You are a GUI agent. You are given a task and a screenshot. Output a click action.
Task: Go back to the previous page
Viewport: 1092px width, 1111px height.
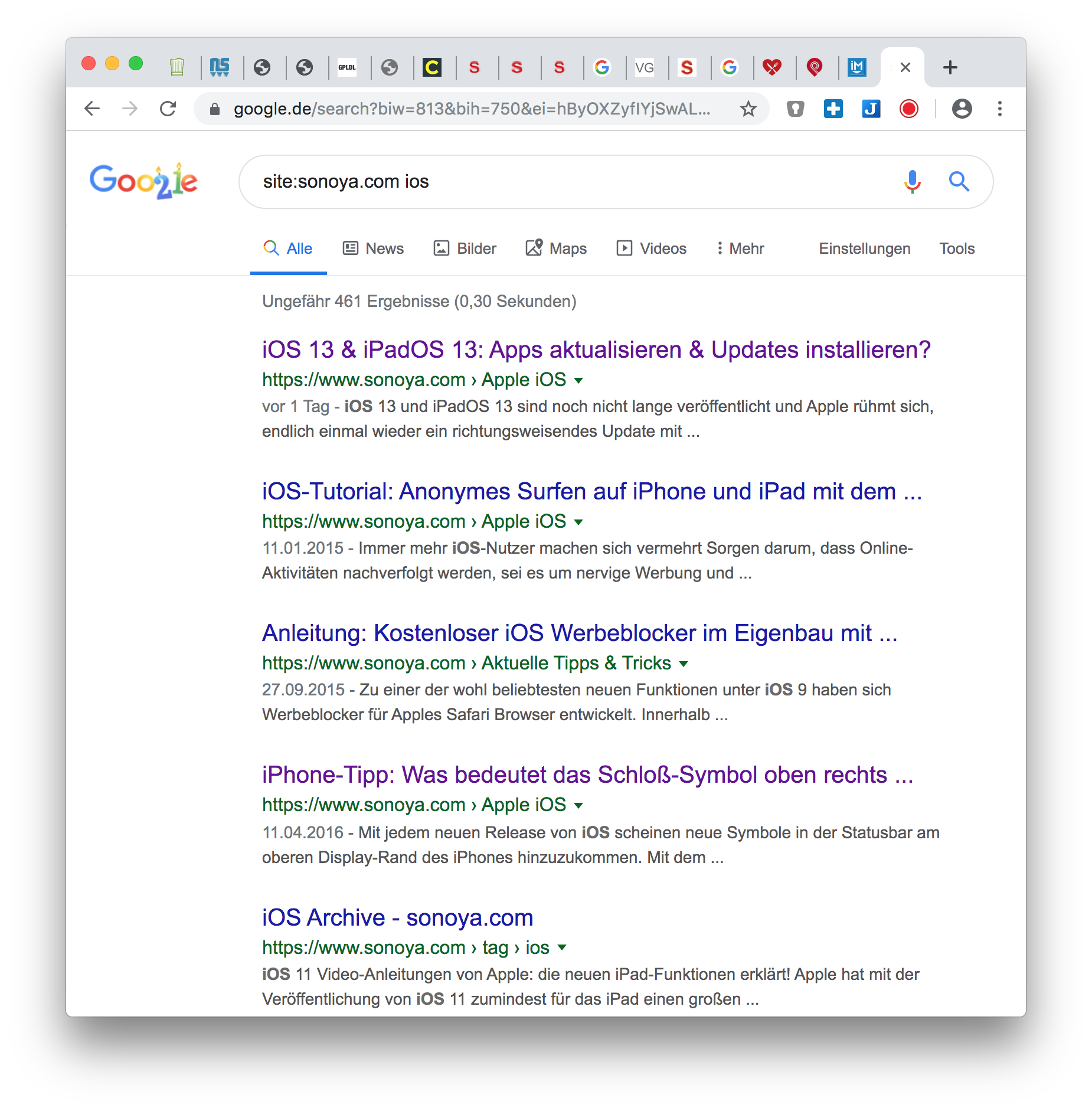[x=92, y=109]
